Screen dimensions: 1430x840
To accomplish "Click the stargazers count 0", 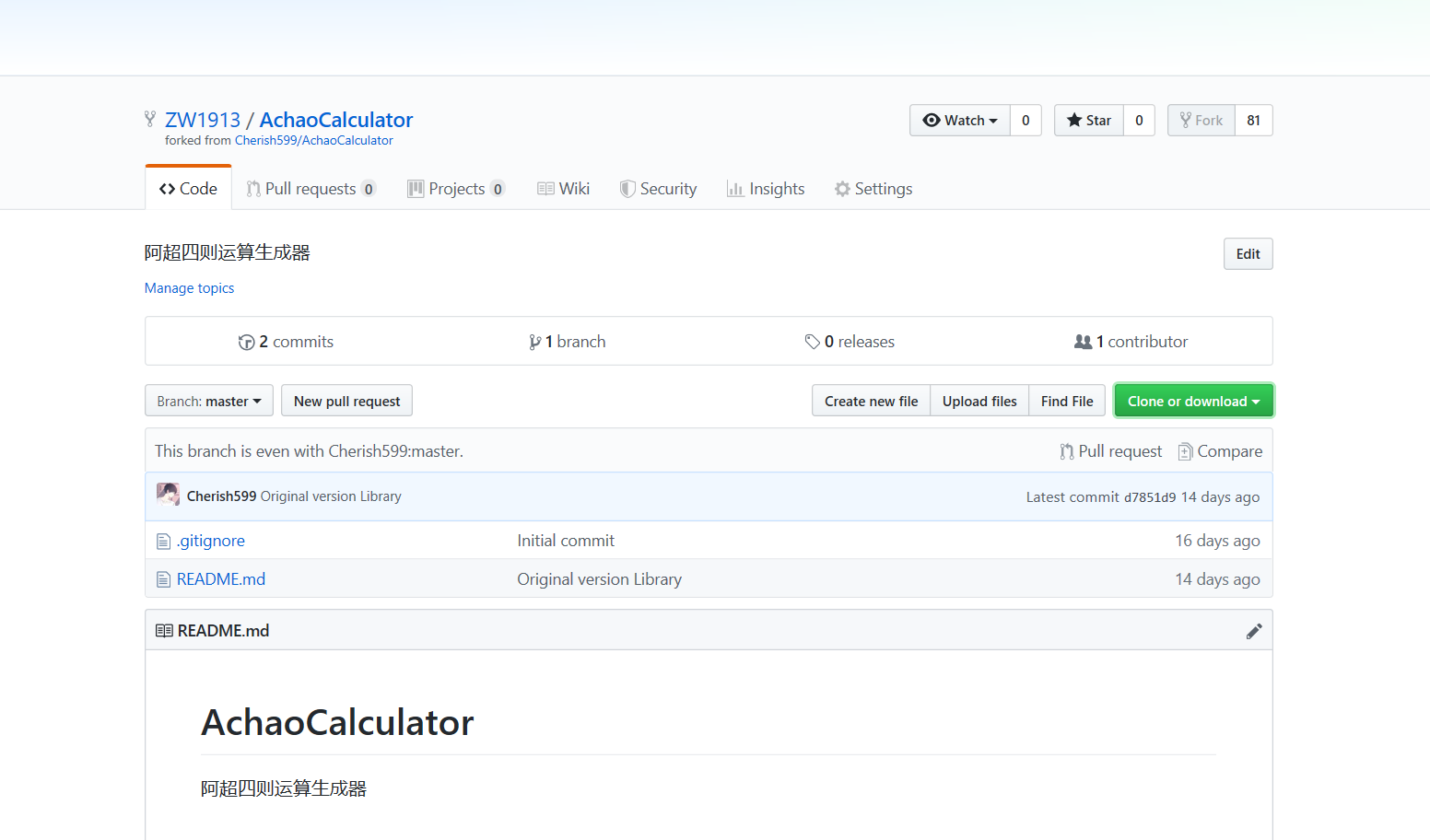I will click(x=1139, y=121).
